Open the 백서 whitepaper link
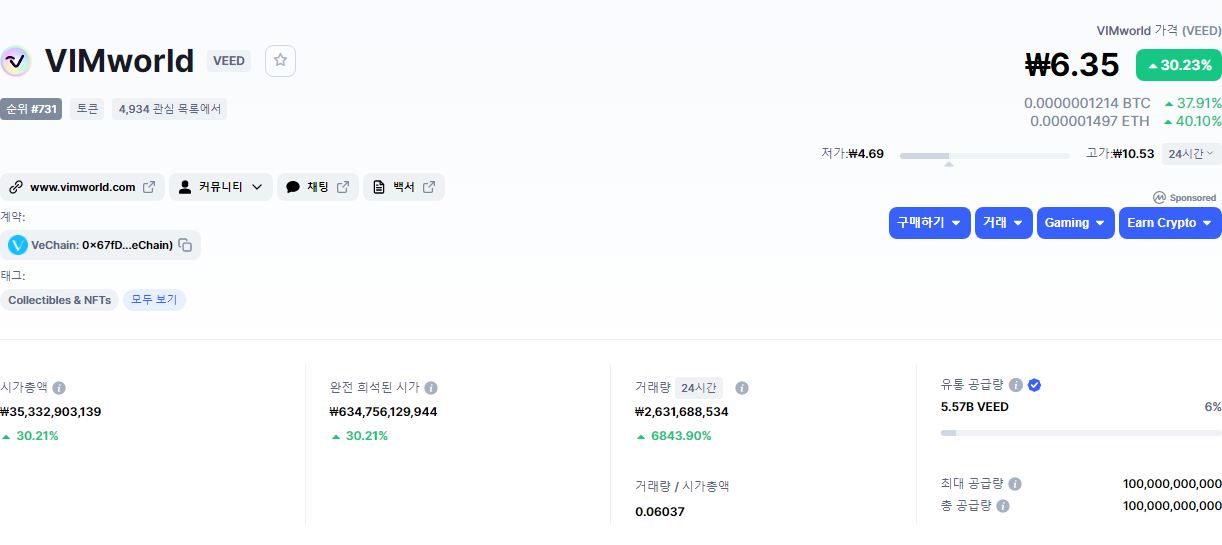The width and height of the screenshot is (1222, 545). (x=404, y=187)
